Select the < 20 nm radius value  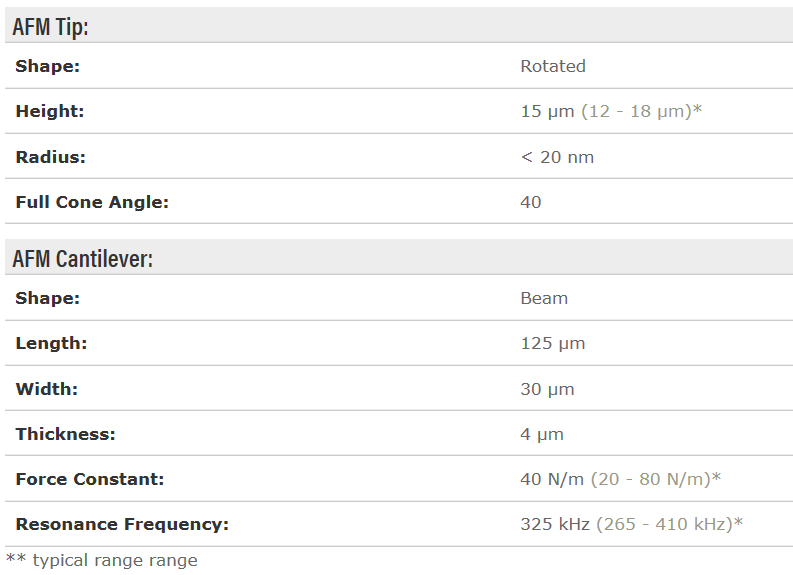[557, 157]
